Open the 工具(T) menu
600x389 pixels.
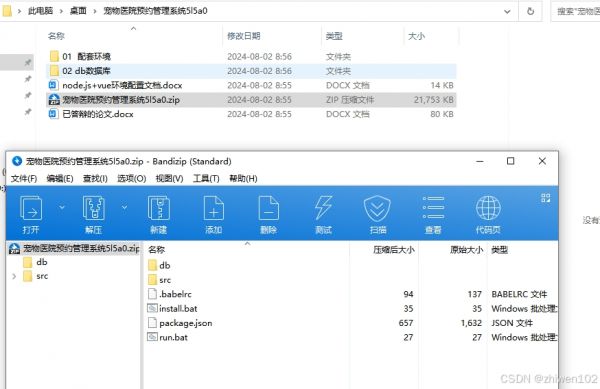pos(206,179)
